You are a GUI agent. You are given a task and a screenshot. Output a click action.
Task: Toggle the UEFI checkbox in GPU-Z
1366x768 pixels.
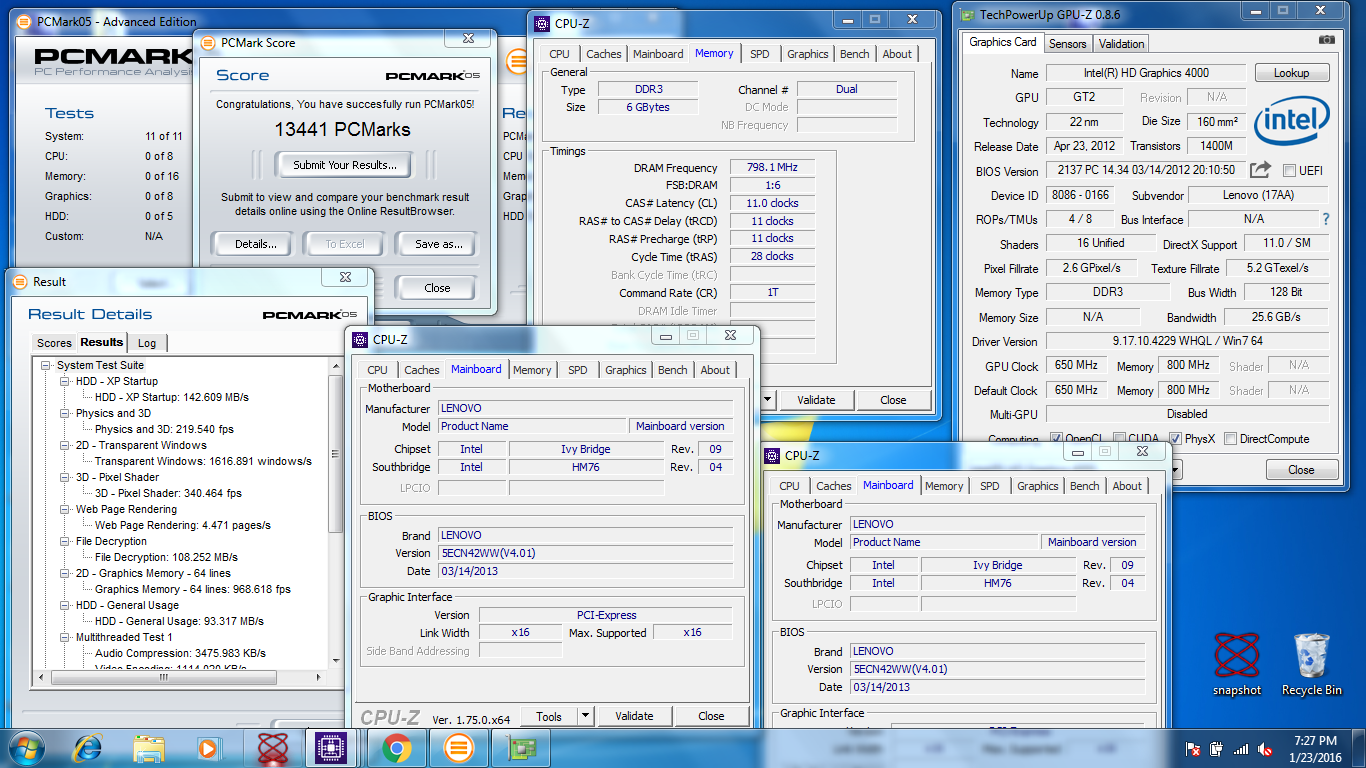pos(1289,171)
